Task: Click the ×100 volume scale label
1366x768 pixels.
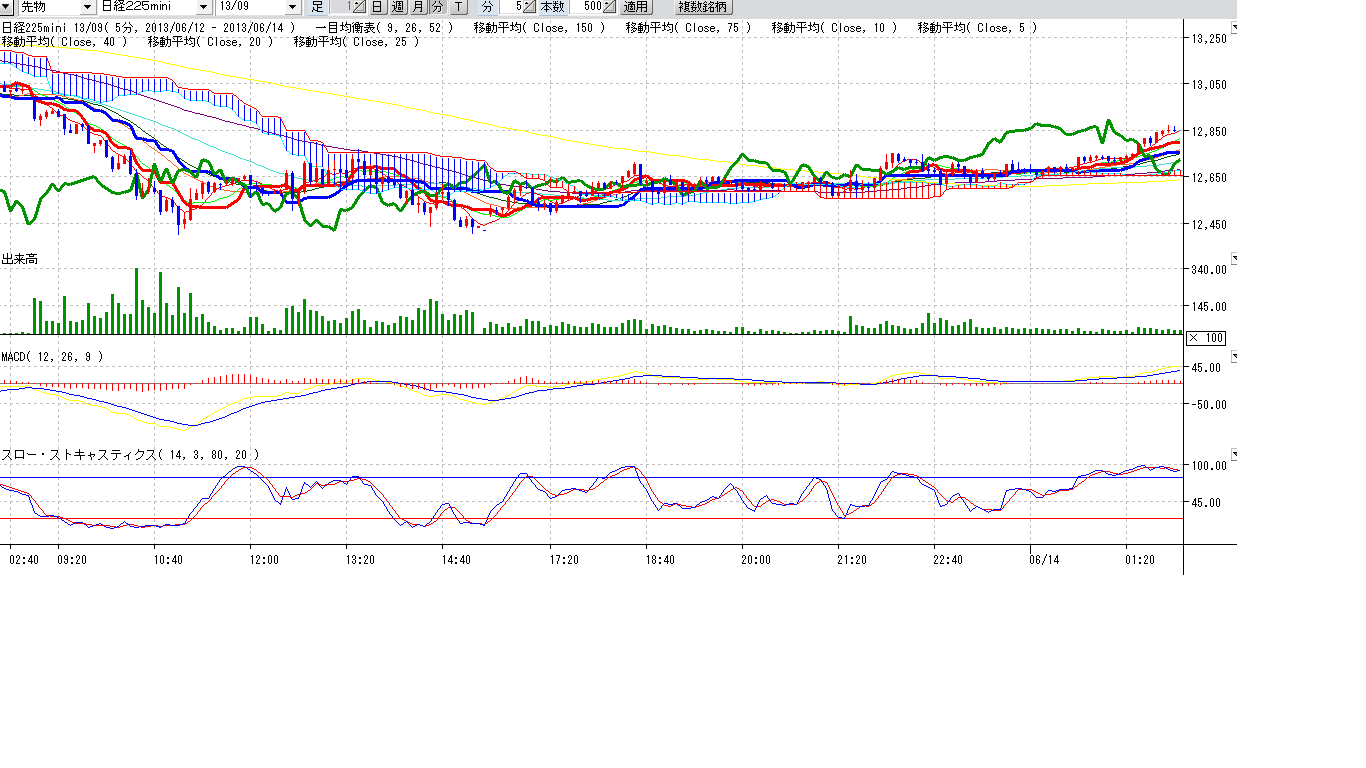Action: click(1208, 338)
